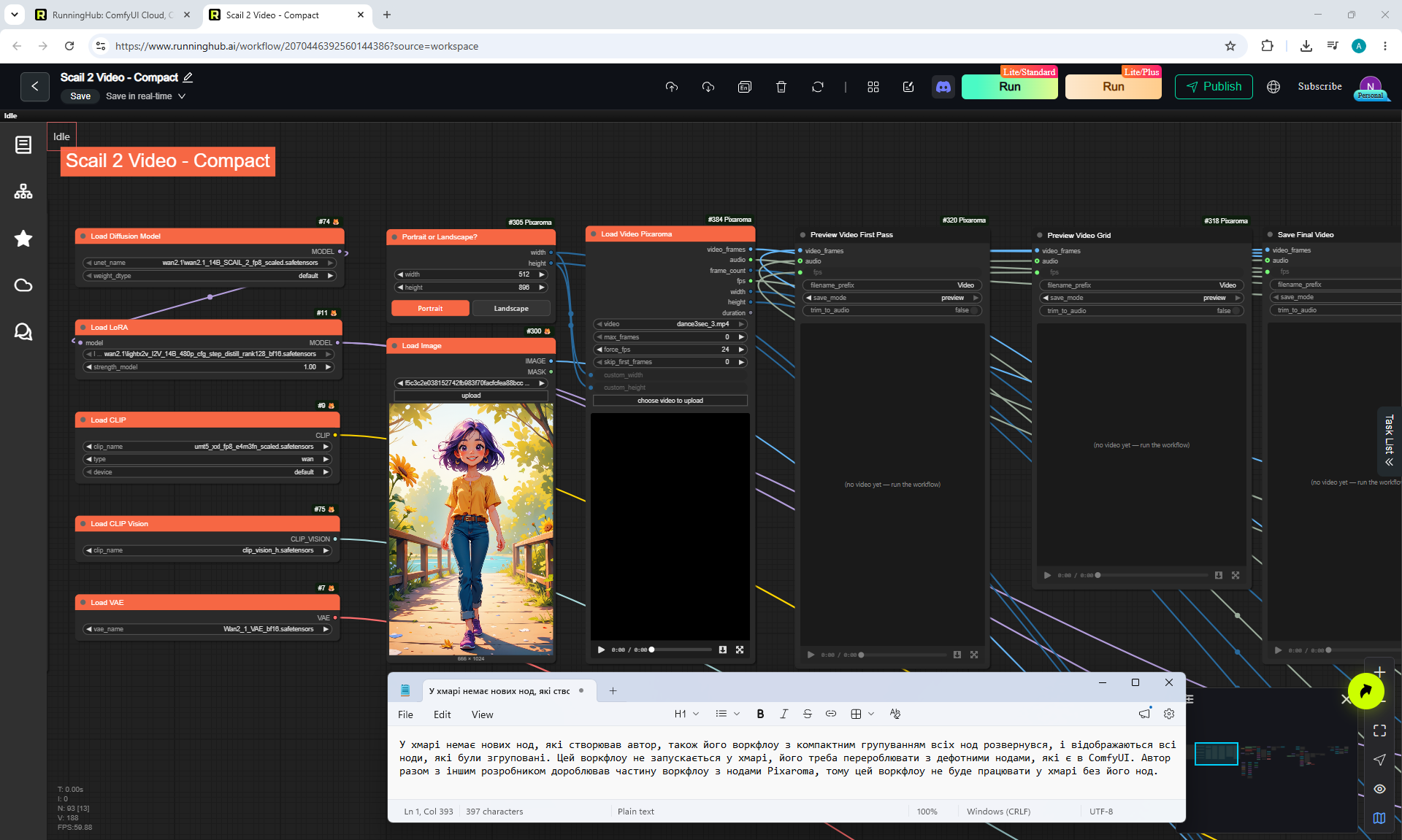Click the cloud upload icon in header
The height and width of the screenshot is (840, 1402).
(x=672, y=87)
